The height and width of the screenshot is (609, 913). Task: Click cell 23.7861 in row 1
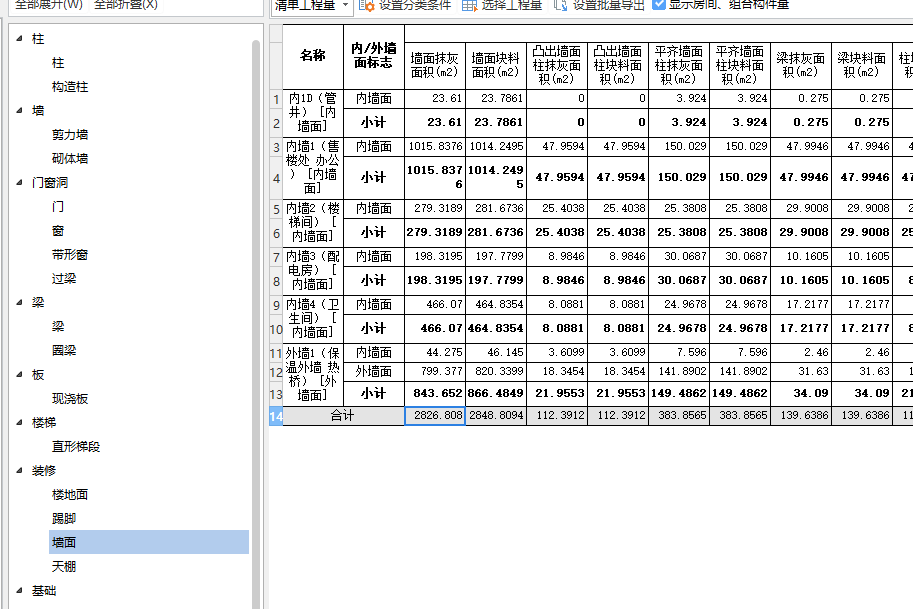pos(496,98)
